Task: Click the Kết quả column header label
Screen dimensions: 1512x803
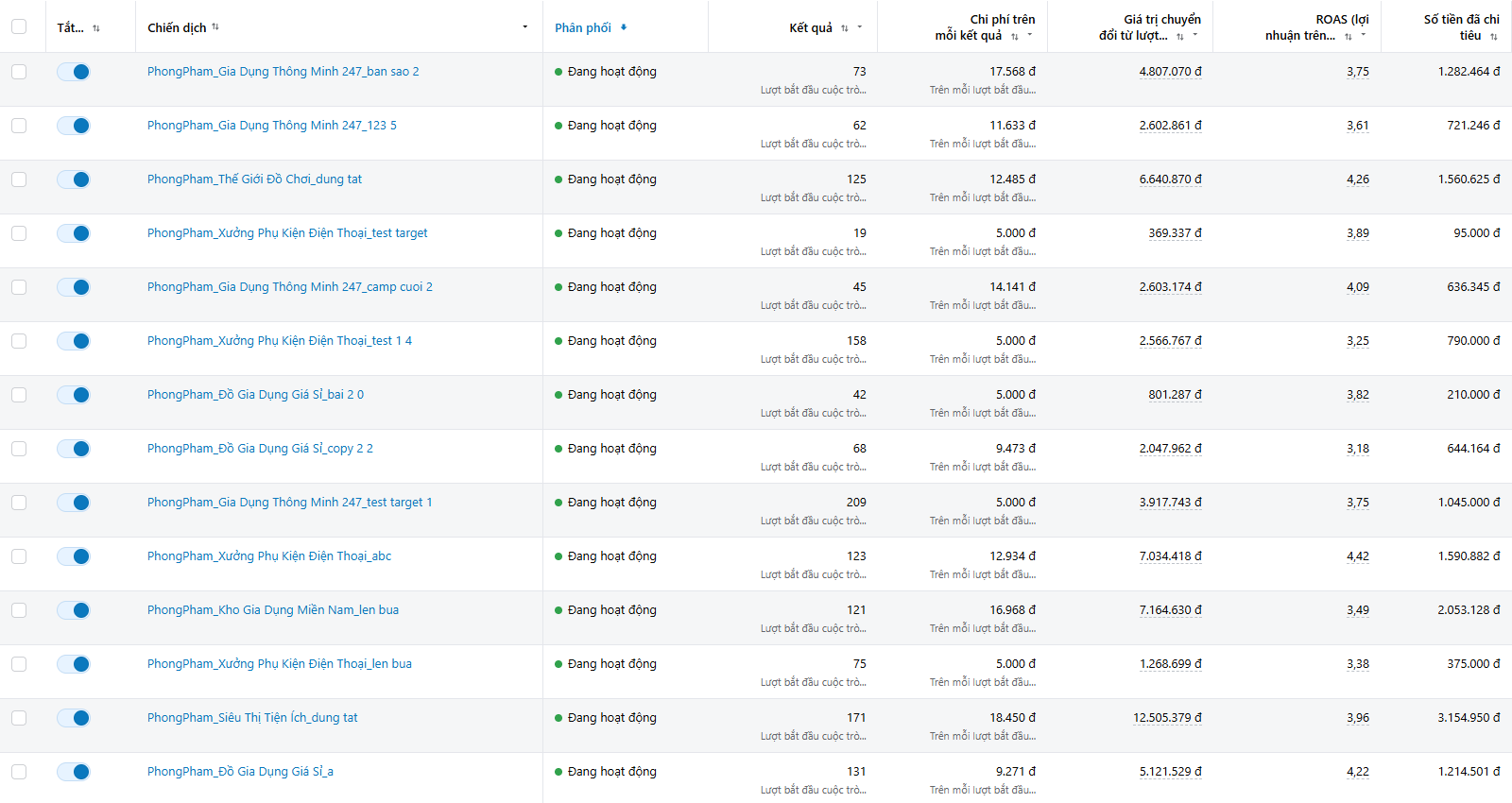Action: click(811, 27)
